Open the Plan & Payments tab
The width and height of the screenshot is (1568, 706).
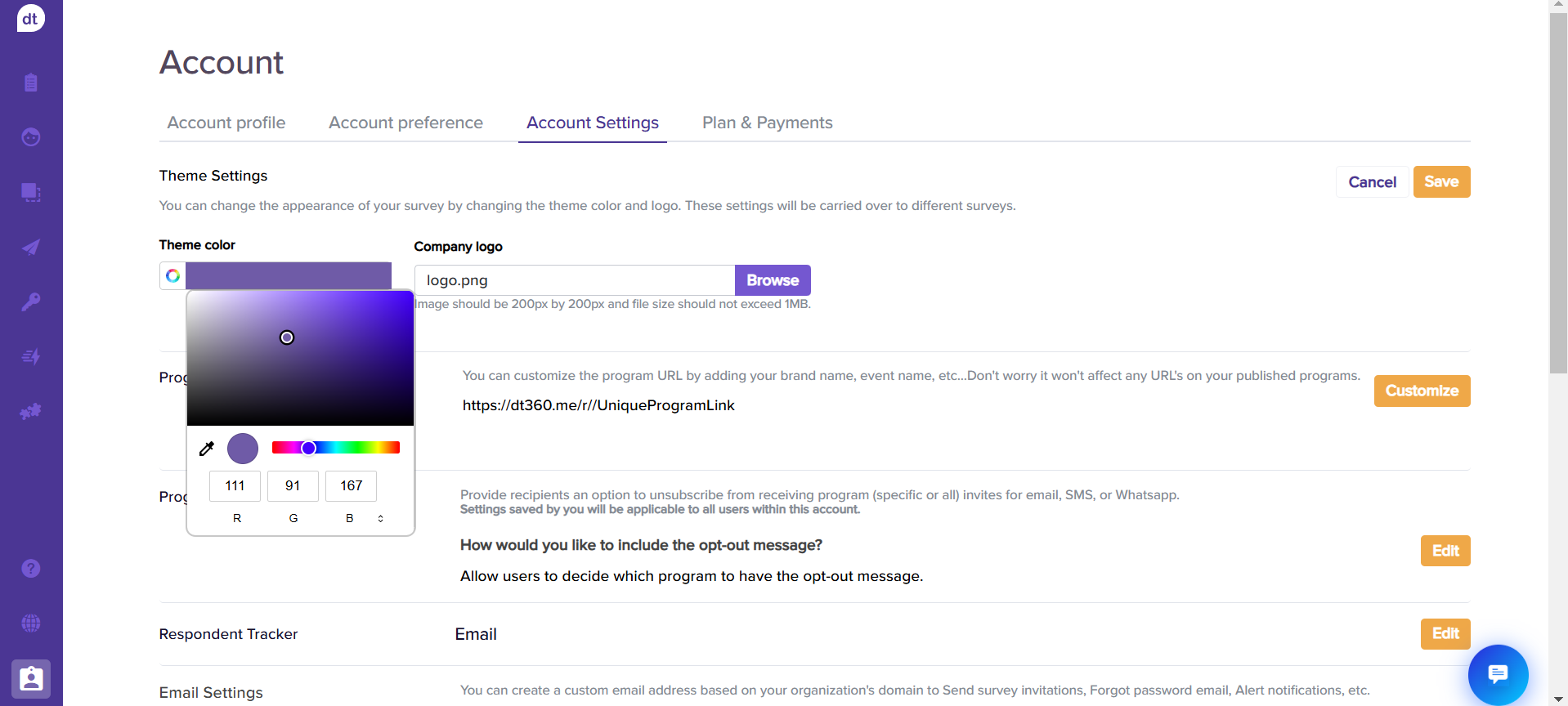click(767, 123)
